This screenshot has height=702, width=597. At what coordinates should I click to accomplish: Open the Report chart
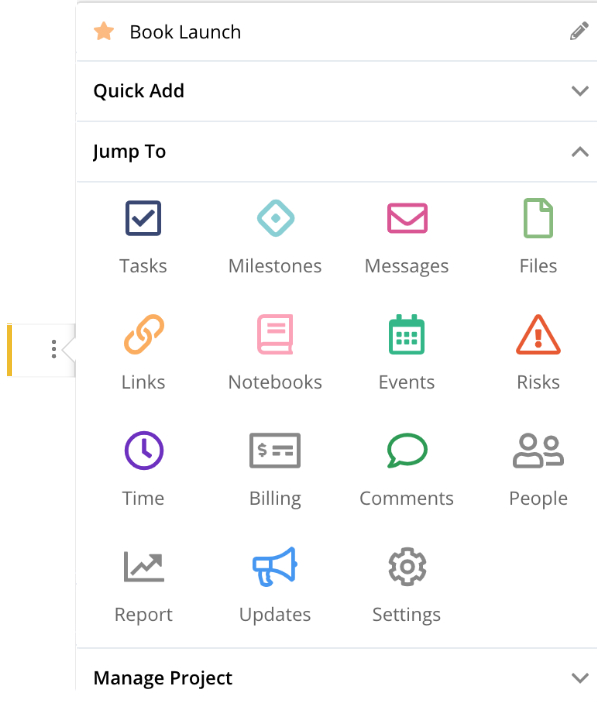(143, 586)
